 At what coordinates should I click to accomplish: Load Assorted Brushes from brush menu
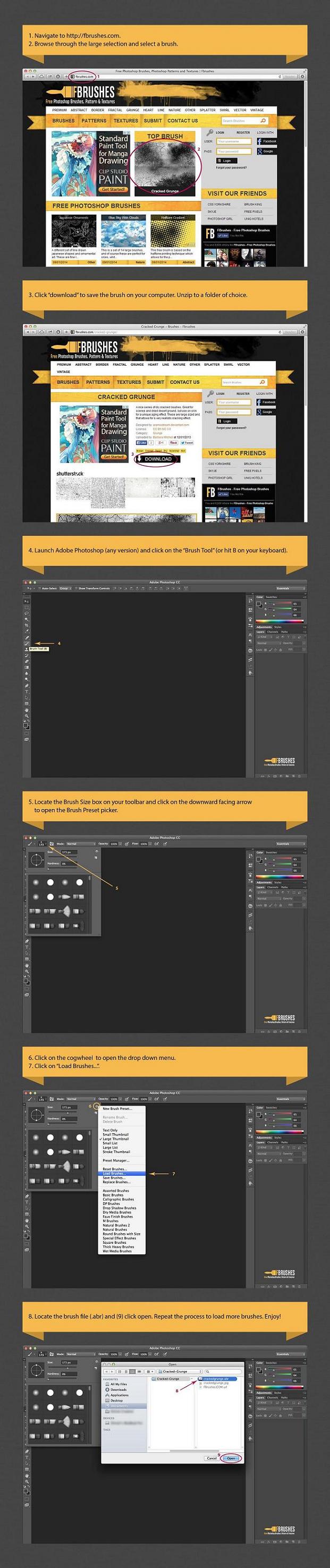pyautogui.click(x=116, y=1191)
